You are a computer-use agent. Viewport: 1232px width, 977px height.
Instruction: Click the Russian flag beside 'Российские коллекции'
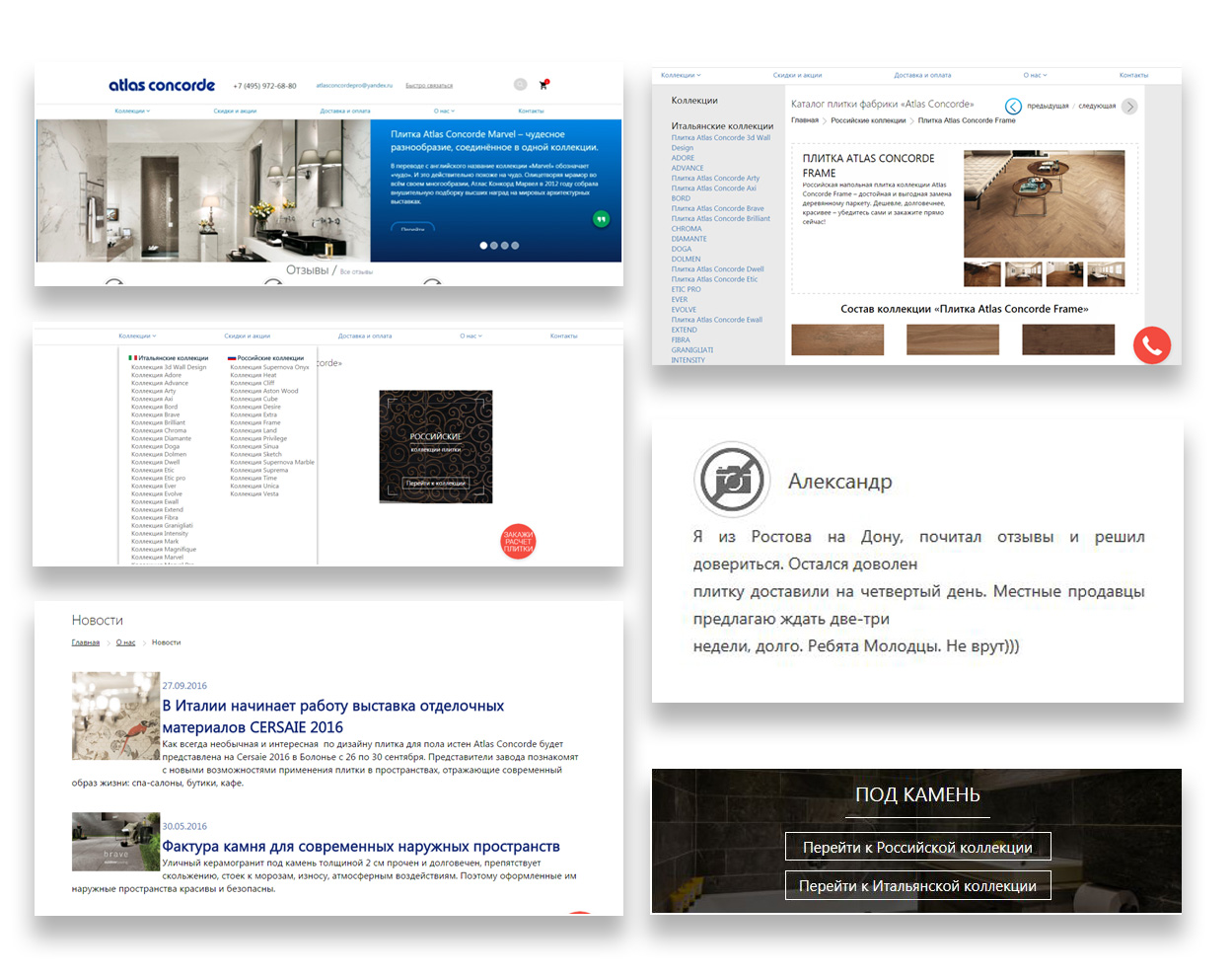tap(232, 358)
